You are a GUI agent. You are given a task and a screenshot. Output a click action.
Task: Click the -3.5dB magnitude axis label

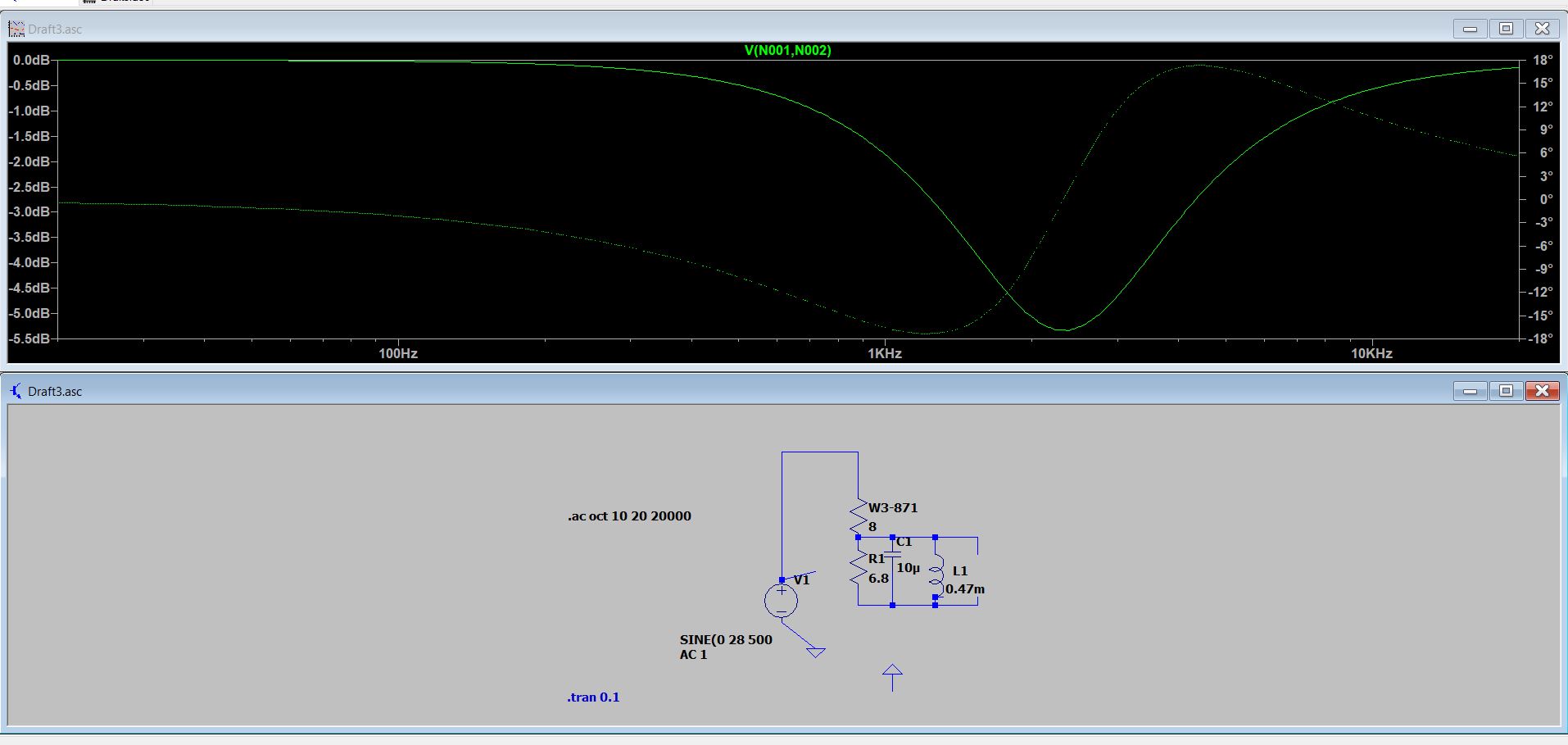(29, 237)
